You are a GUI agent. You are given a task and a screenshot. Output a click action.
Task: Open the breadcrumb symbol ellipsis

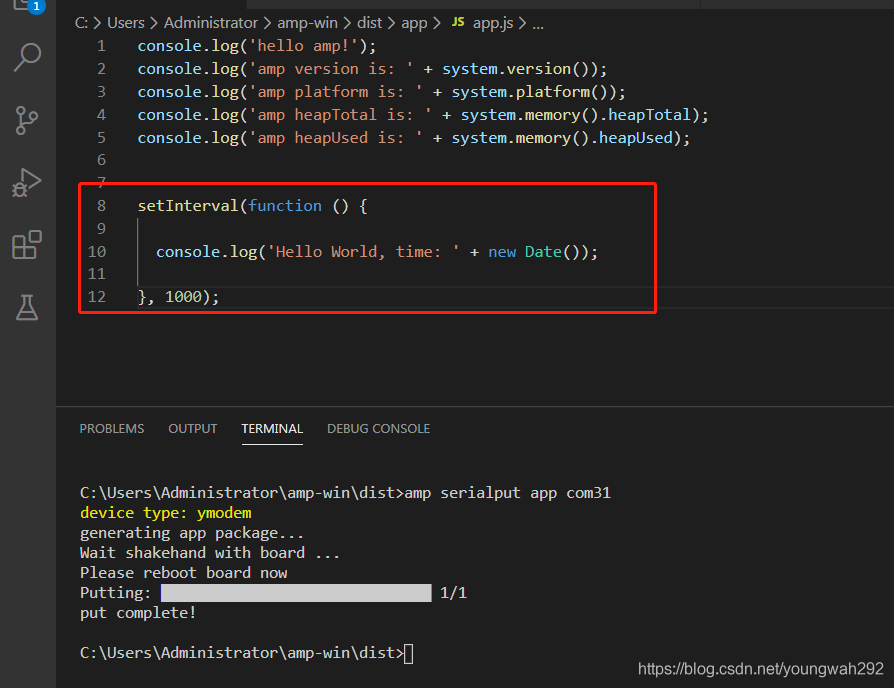tap(538, 22)
